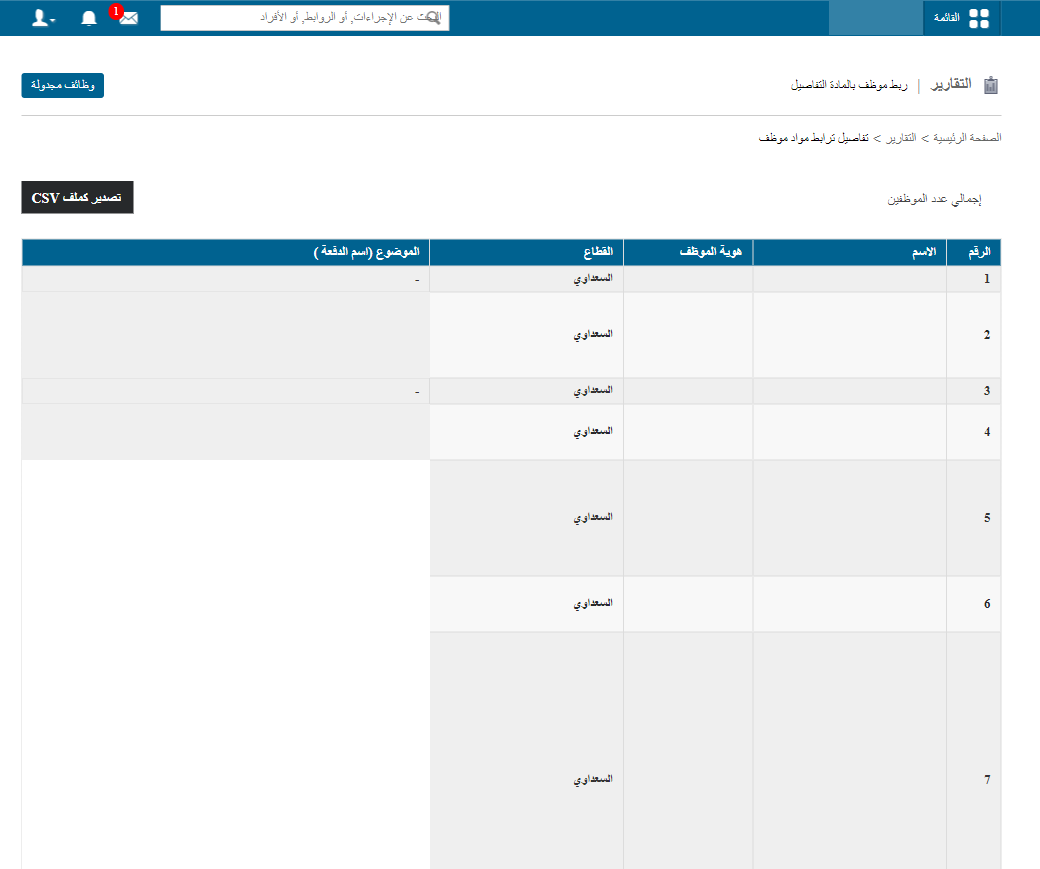Click السعداوي sector in row 7
The image size is (1040, 869).
(593, 779)
